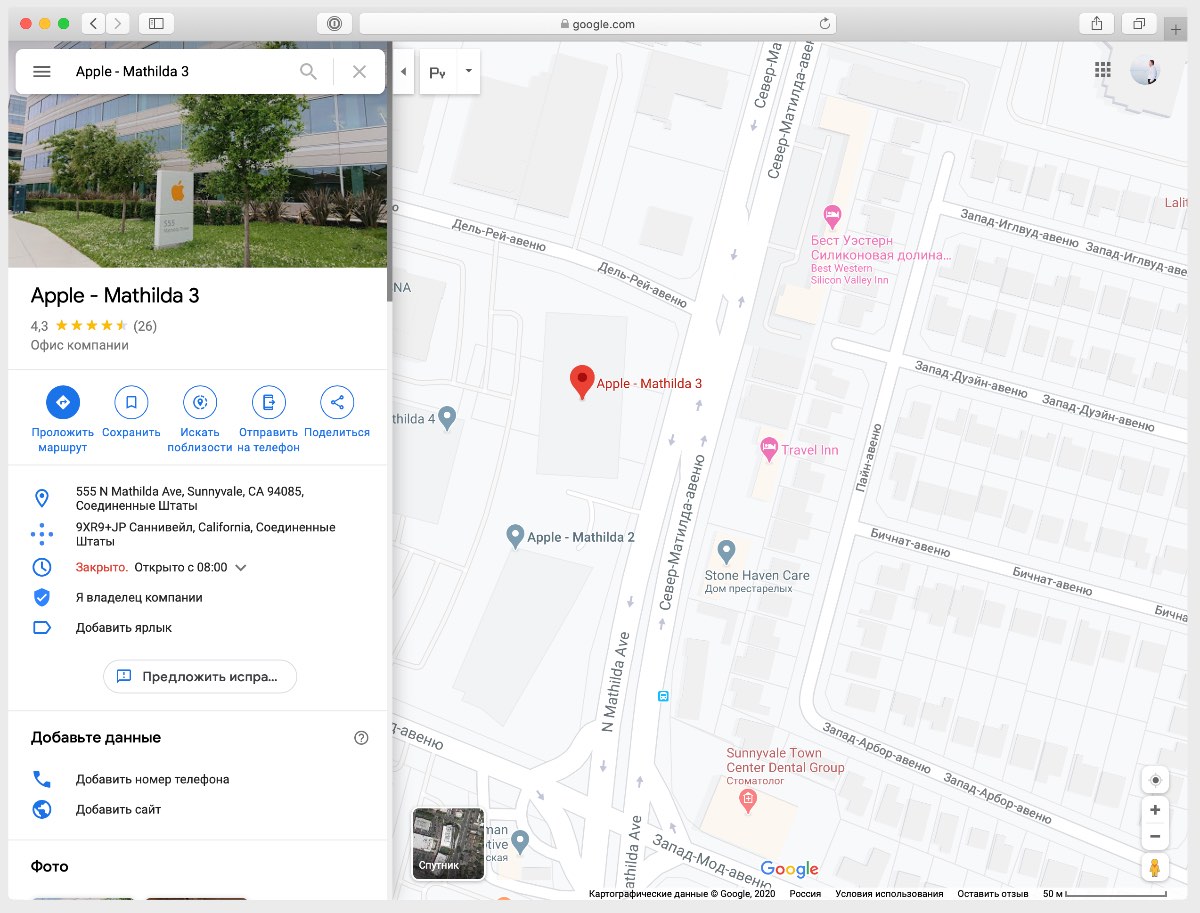Open the Оставить отзыв link
The height and width of the screenshot is (913, 1200).
click(x=993, y=894)
